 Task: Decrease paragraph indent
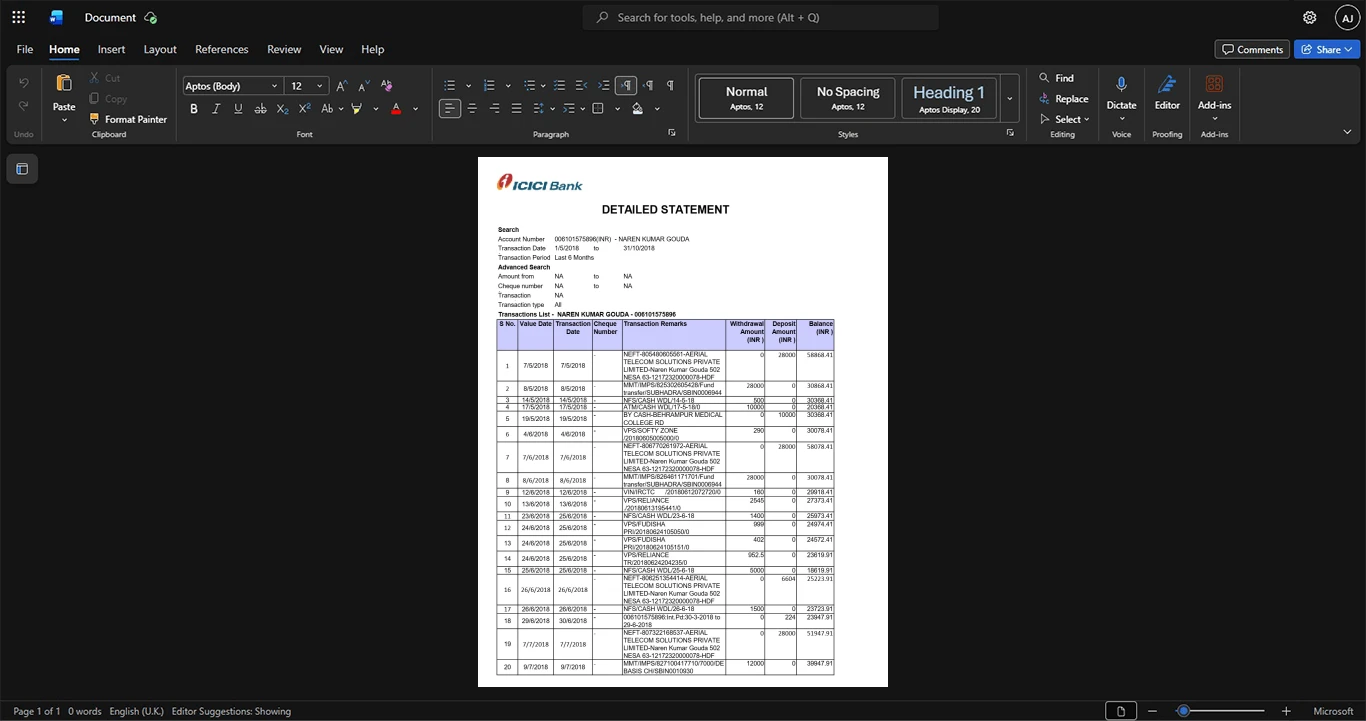(581, 85)
